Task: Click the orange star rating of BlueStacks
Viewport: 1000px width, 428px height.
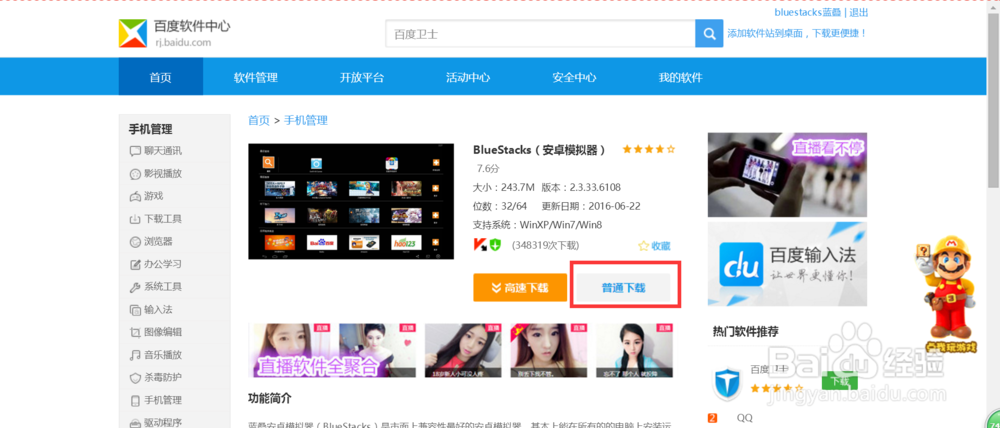Action: point(649,150)
